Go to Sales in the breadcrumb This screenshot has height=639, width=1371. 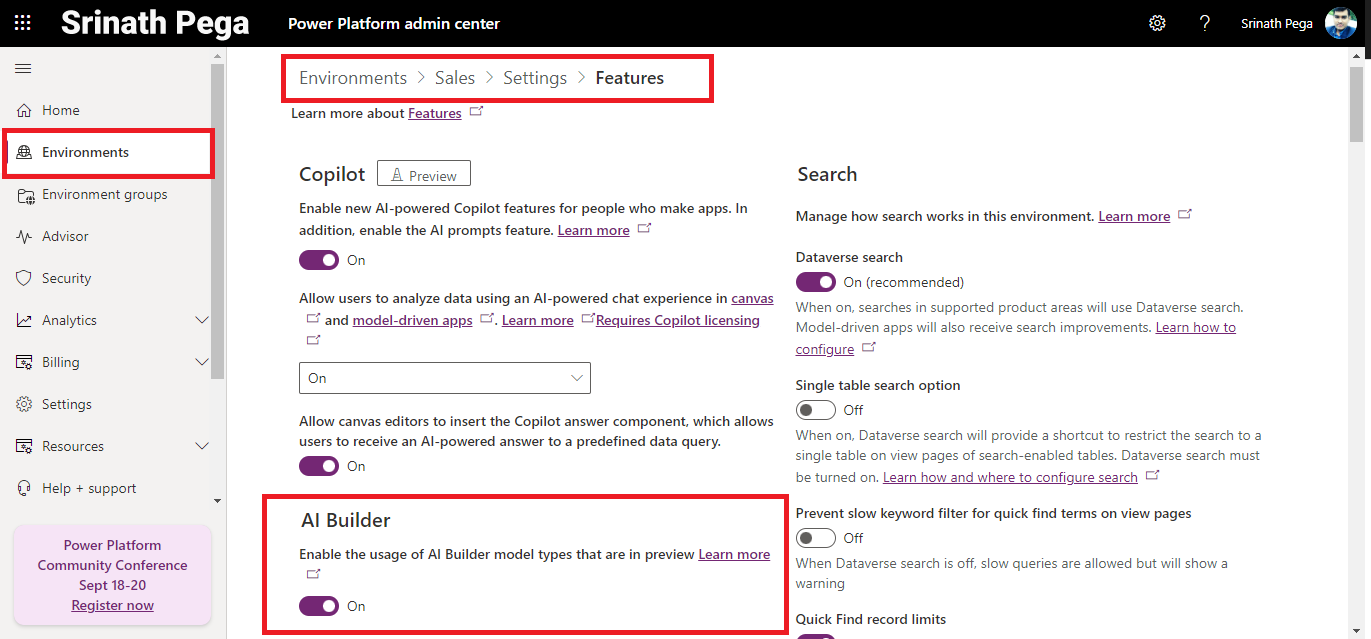454,78
